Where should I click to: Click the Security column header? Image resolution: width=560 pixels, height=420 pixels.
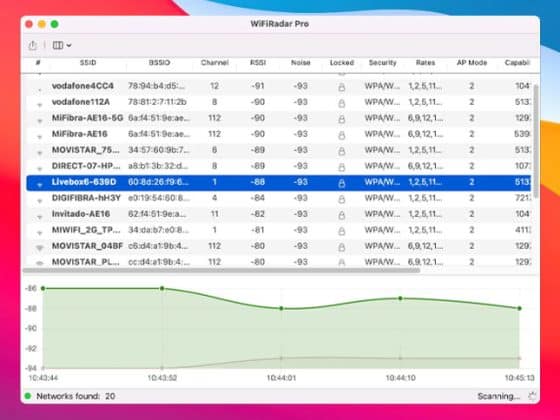[382, 63]
